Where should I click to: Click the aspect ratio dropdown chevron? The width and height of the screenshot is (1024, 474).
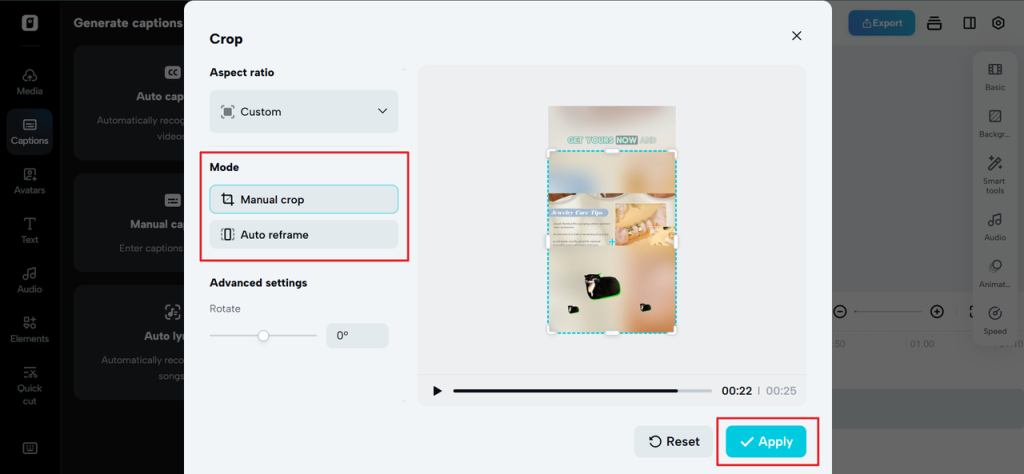383,111
